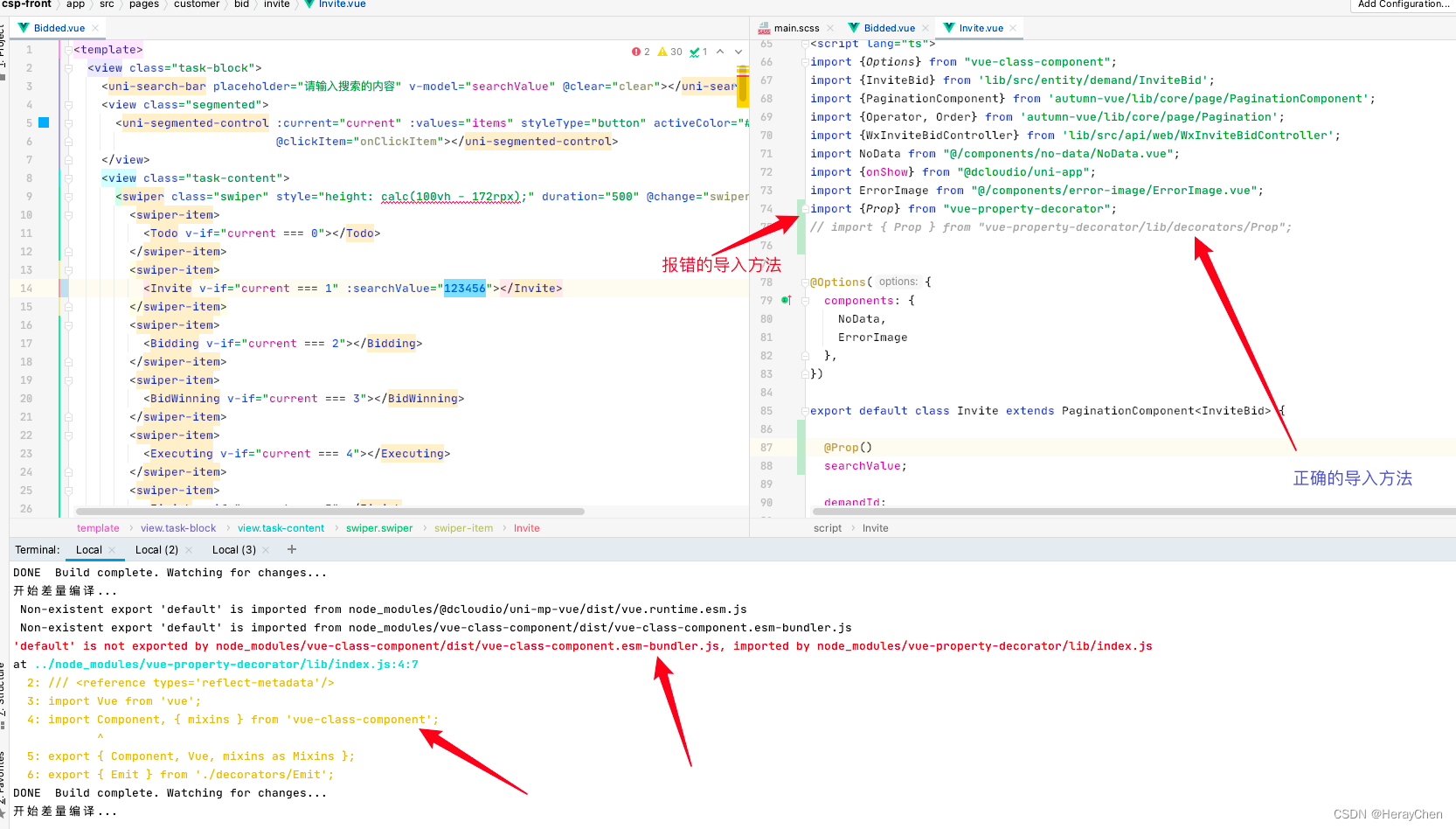Fold the swiper element on line 9

coord(67,197)
